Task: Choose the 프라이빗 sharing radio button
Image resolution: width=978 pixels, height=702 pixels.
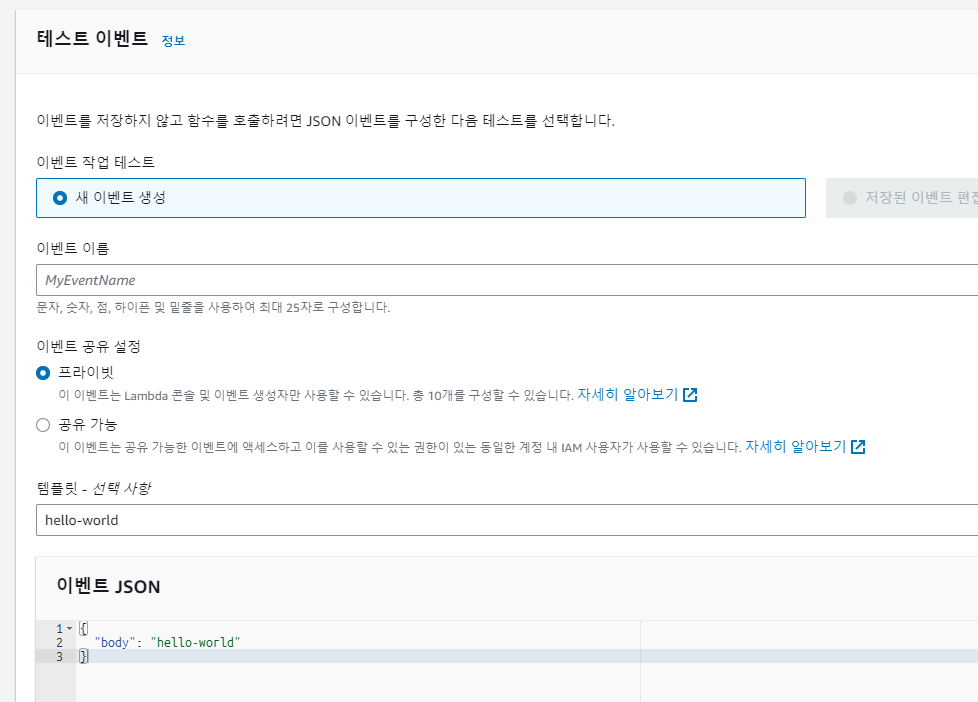Action: coord(43,373)
